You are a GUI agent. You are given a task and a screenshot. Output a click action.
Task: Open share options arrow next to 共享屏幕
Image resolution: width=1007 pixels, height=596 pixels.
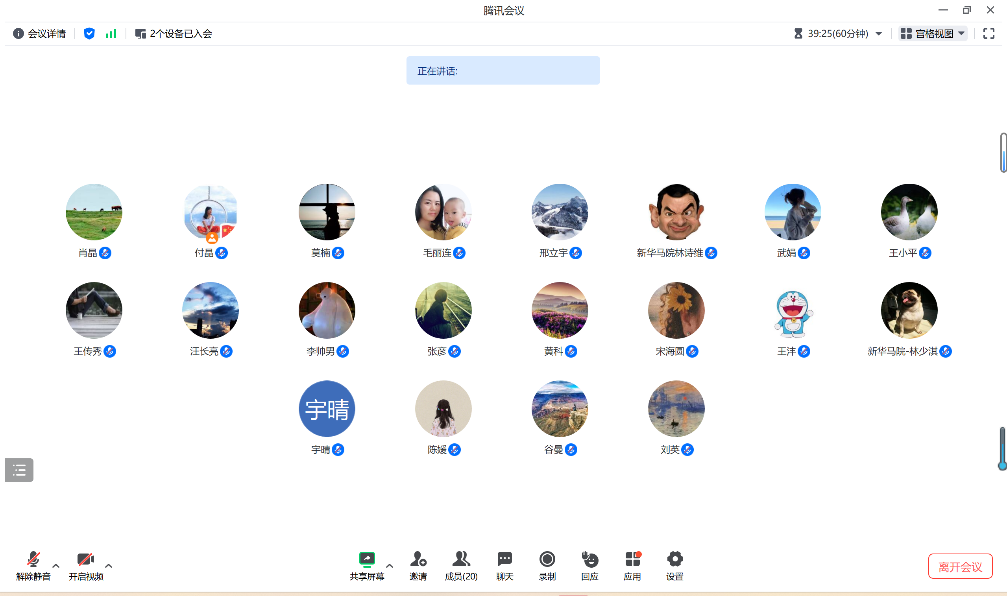tap(389, 565)
